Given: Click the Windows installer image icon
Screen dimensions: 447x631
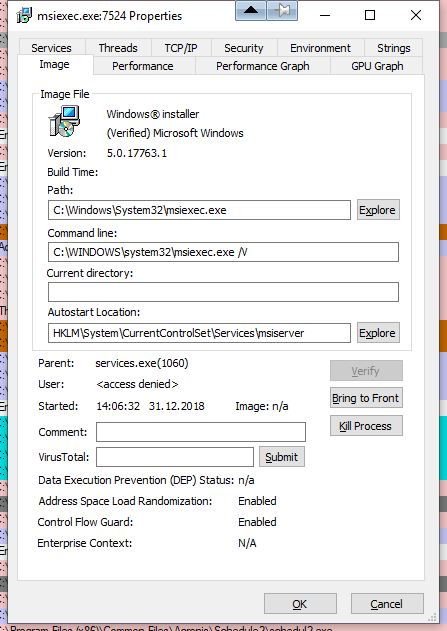Looking at the screenshot, I should [x=64, y=121].
